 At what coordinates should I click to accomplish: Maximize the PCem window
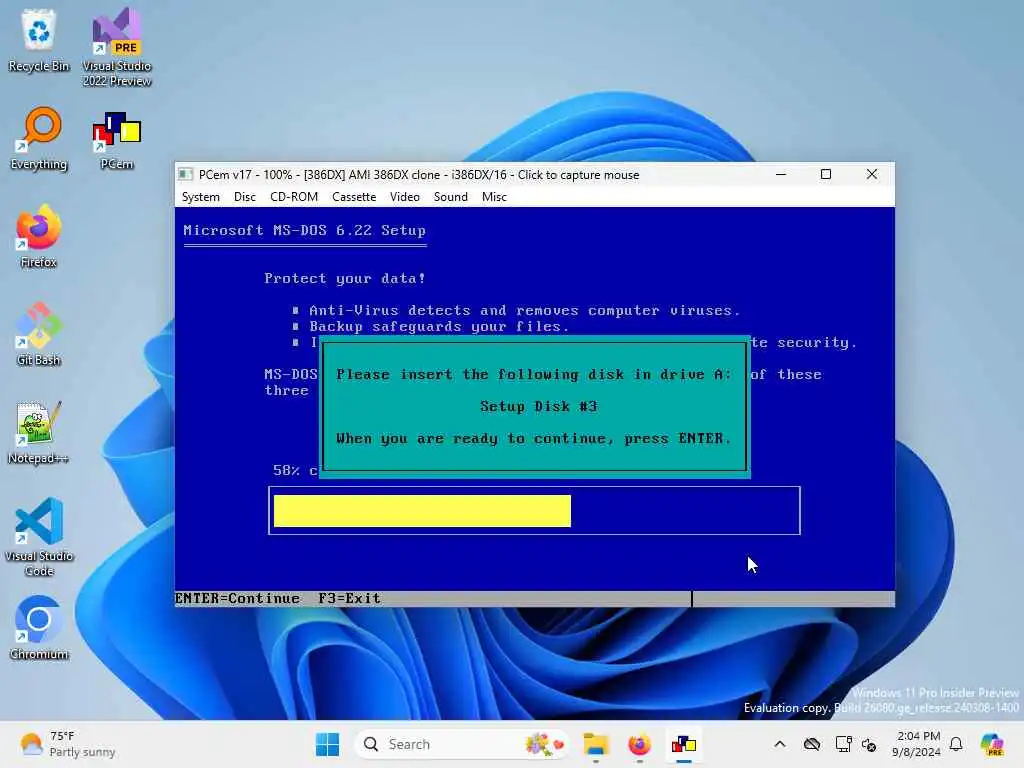(x=826, y=174)
